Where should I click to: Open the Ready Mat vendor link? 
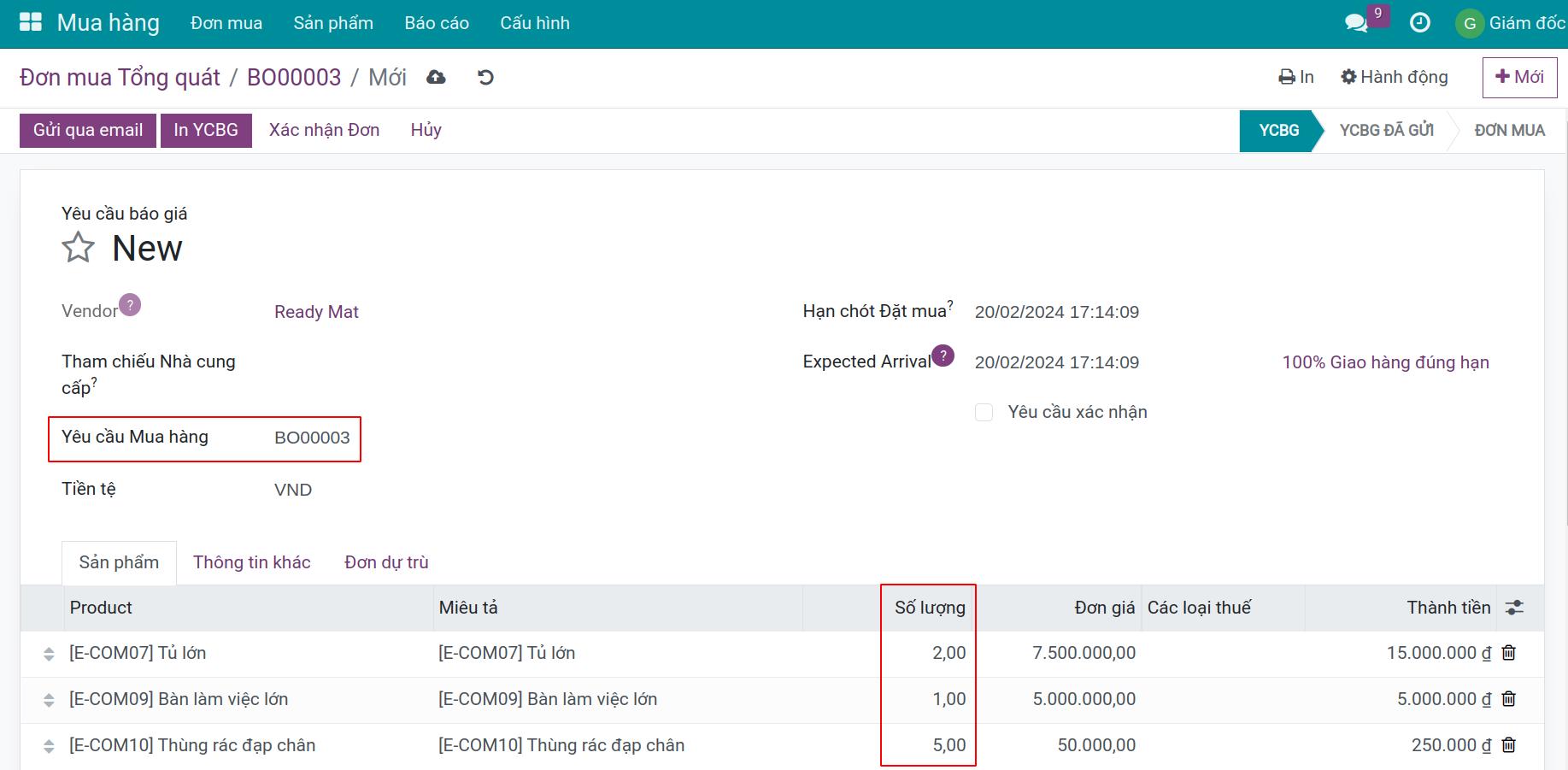(316, 312)
